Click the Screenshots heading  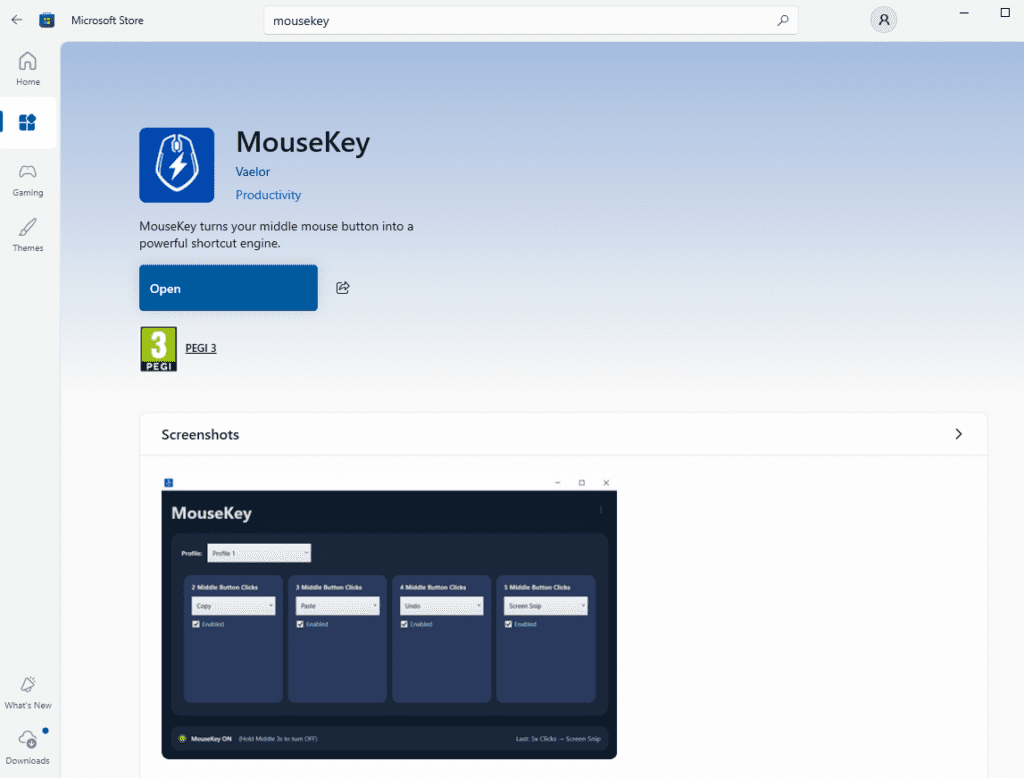point(200,434)
